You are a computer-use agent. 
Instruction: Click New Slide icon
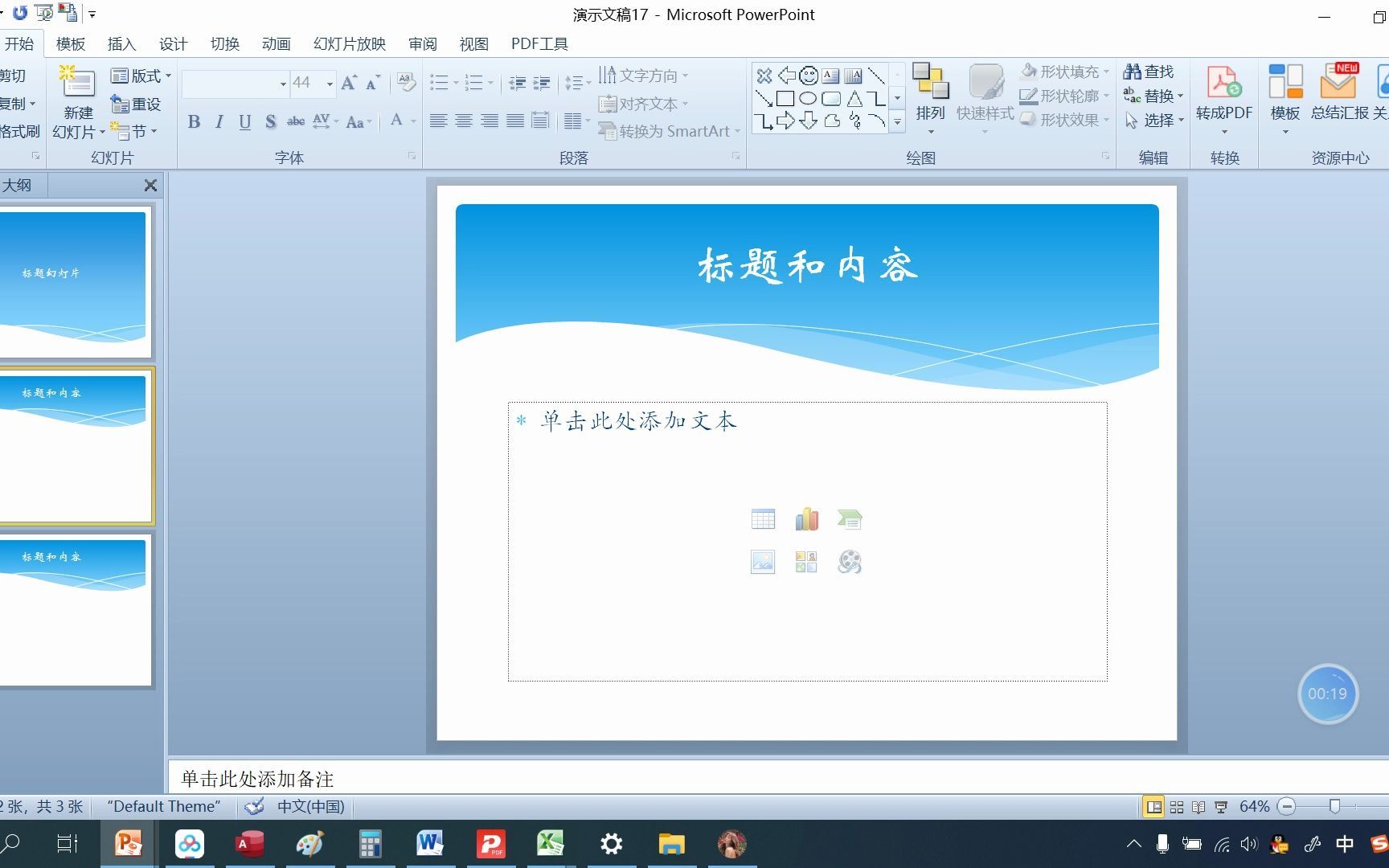78,83
